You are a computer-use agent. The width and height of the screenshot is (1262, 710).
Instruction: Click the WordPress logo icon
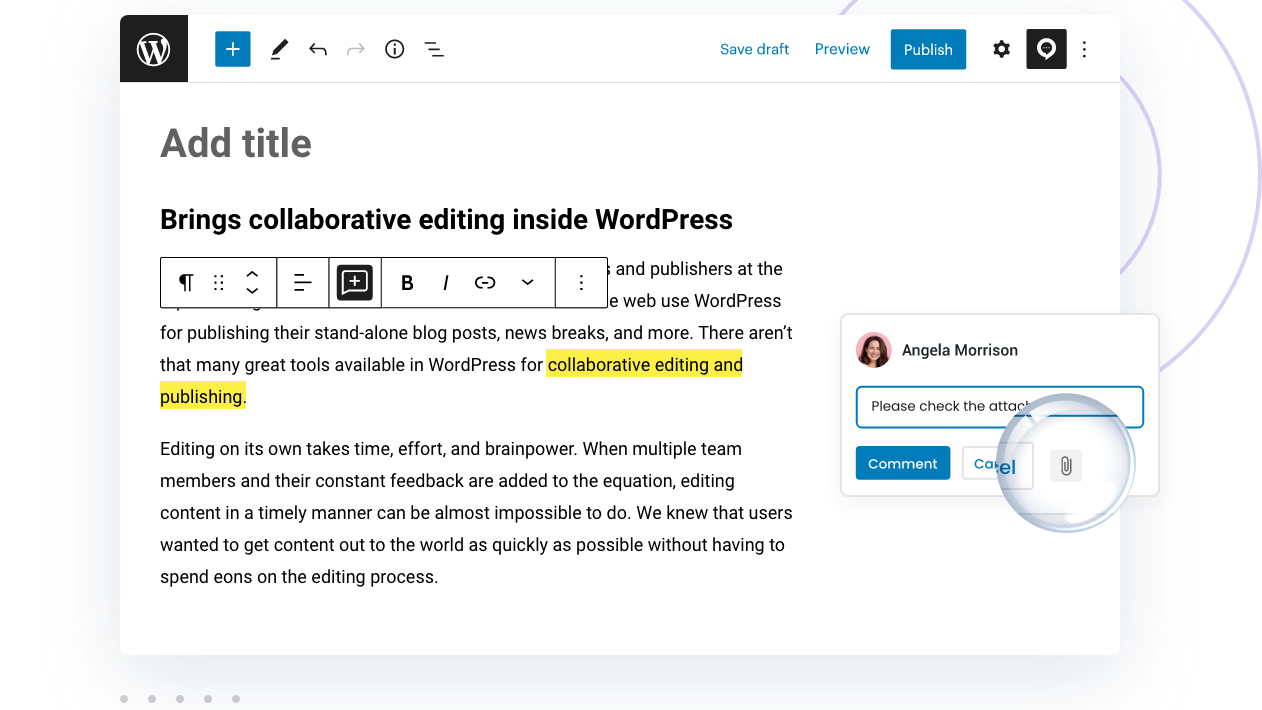point(154,49)
